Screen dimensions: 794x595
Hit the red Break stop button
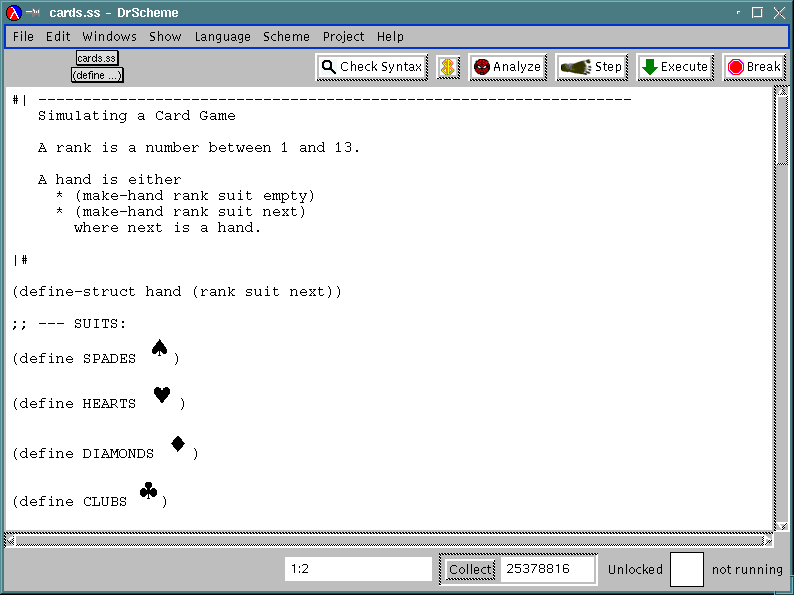click(x=753, y=67)
